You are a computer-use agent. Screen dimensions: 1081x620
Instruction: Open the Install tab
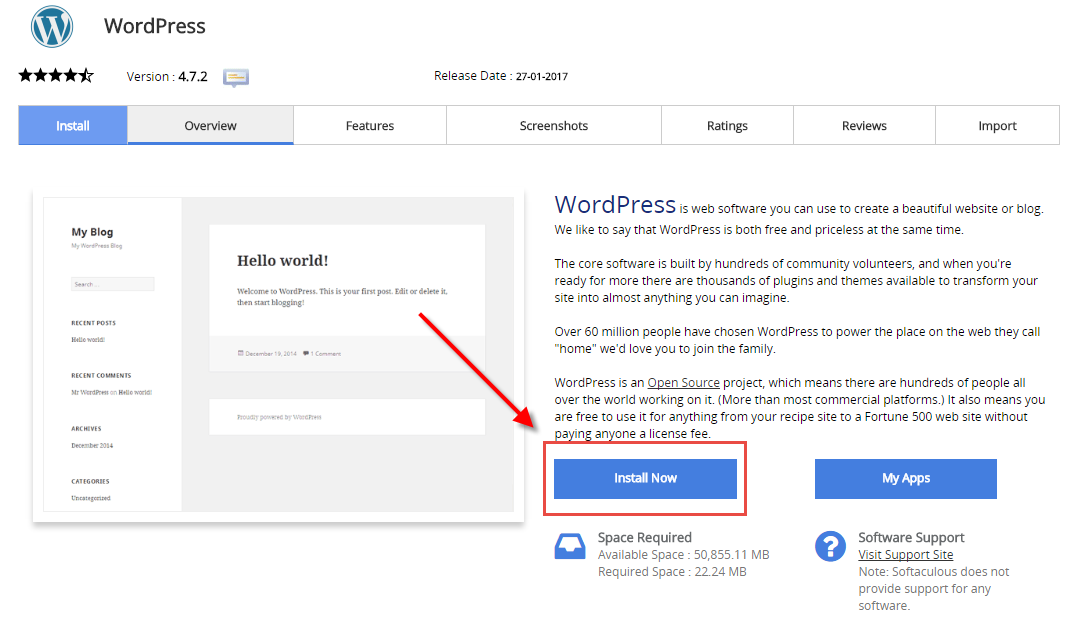(x=73, y=126)
